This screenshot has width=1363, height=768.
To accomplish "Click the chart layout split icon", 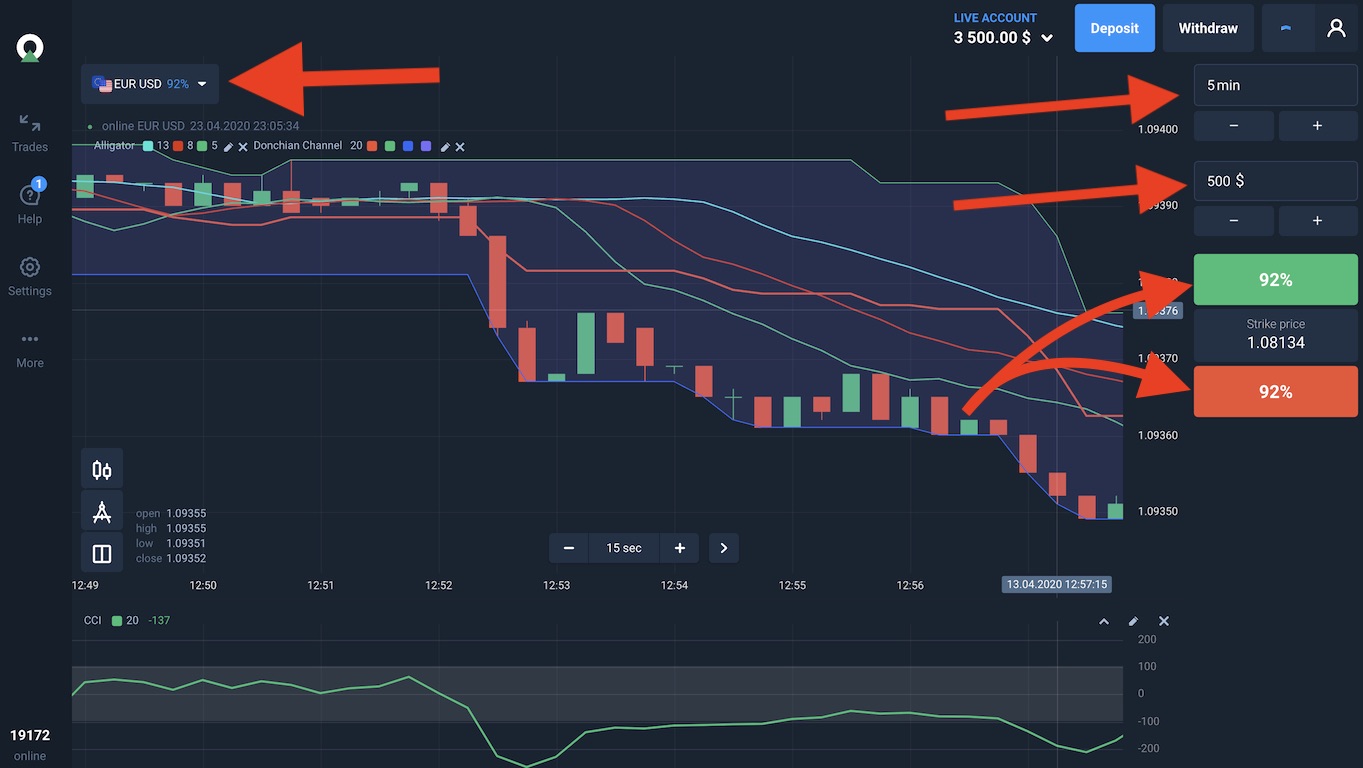I will point(102,553).
